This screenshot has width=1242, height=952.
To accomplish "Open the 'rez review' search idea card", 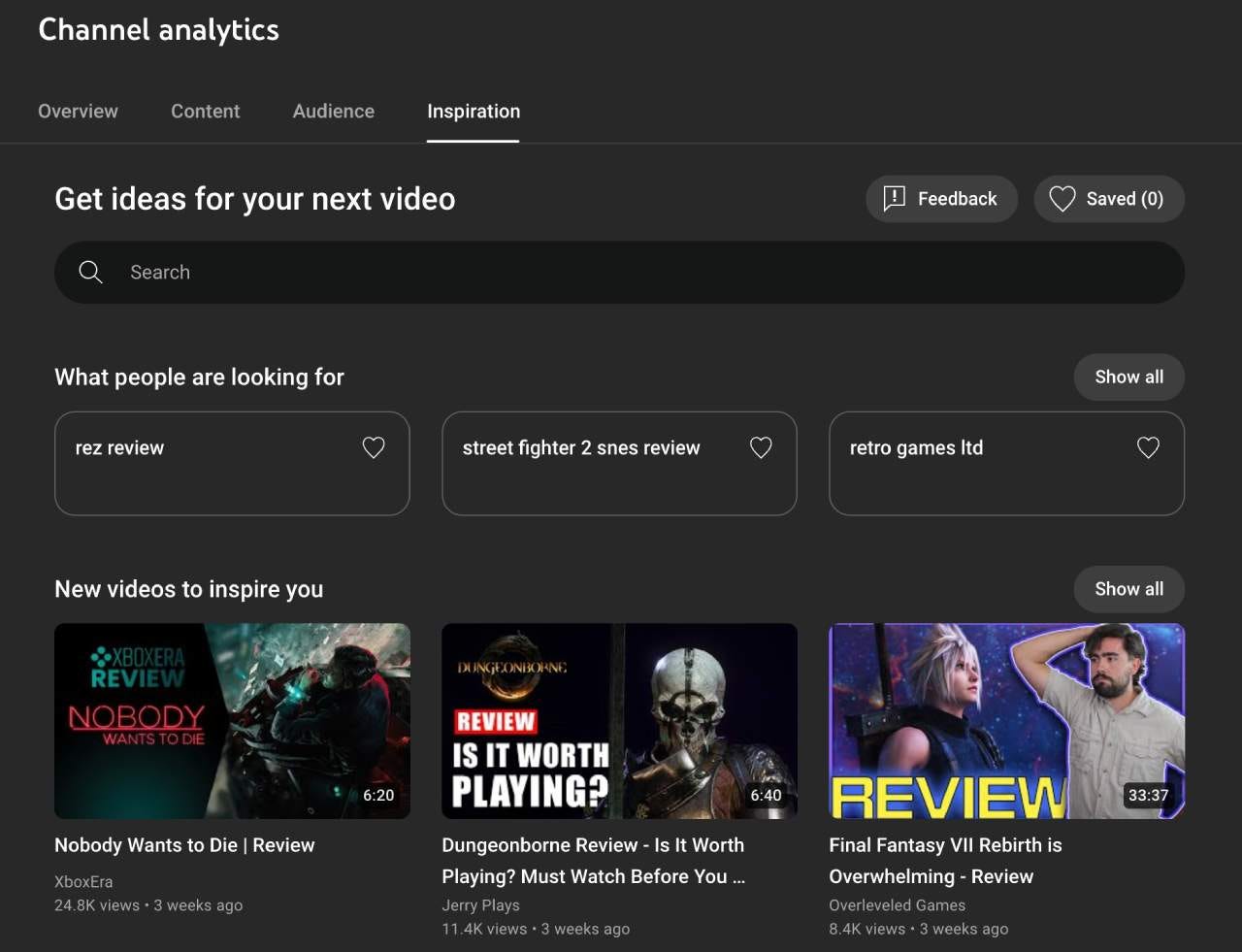I will [232, 464].
